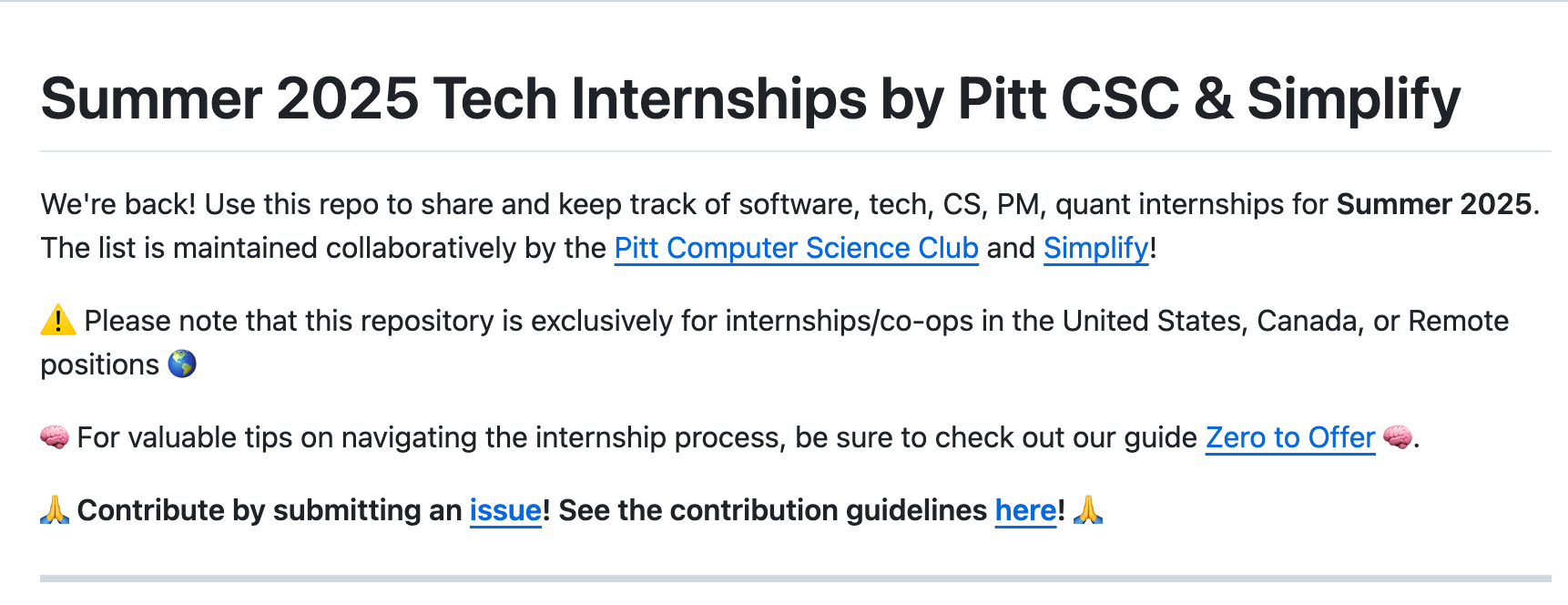Click the praying hands emoji preceding "Contribute"
The image size is (1568, 605).
click(x=55, y=510)
